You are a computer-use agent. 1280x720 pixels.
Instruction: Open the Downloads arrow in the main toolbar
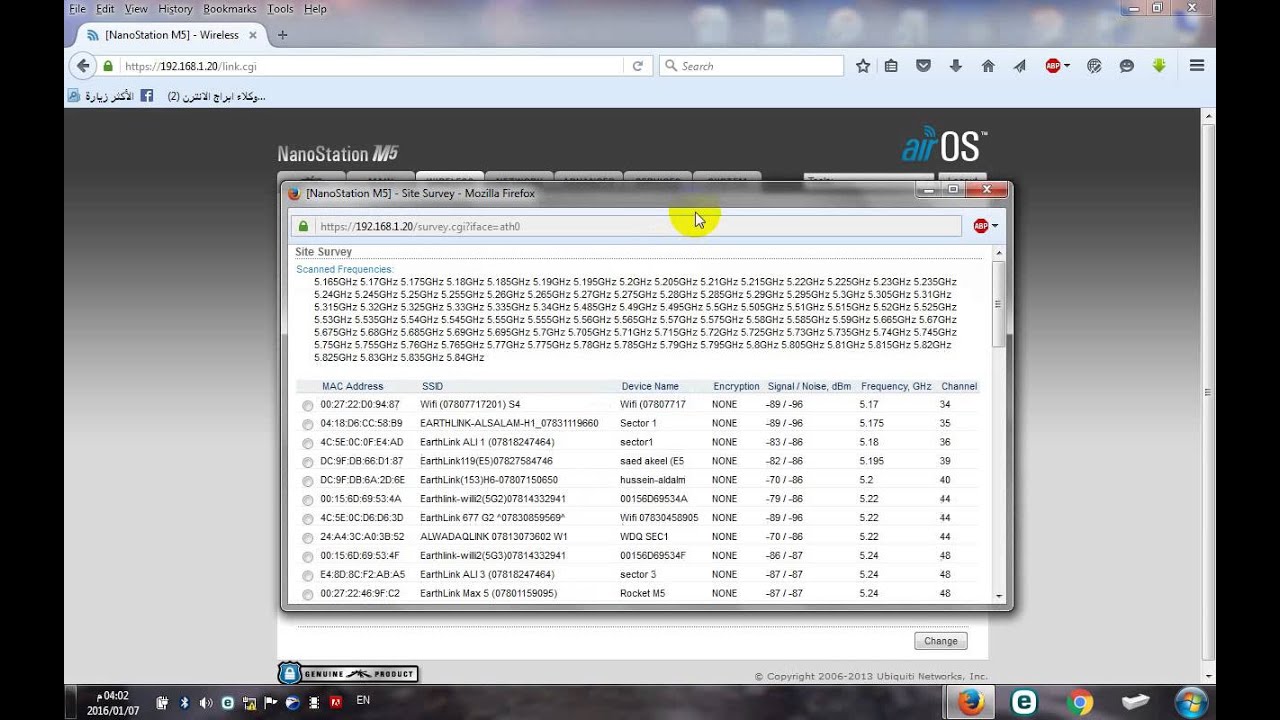[x=955, y=66]
